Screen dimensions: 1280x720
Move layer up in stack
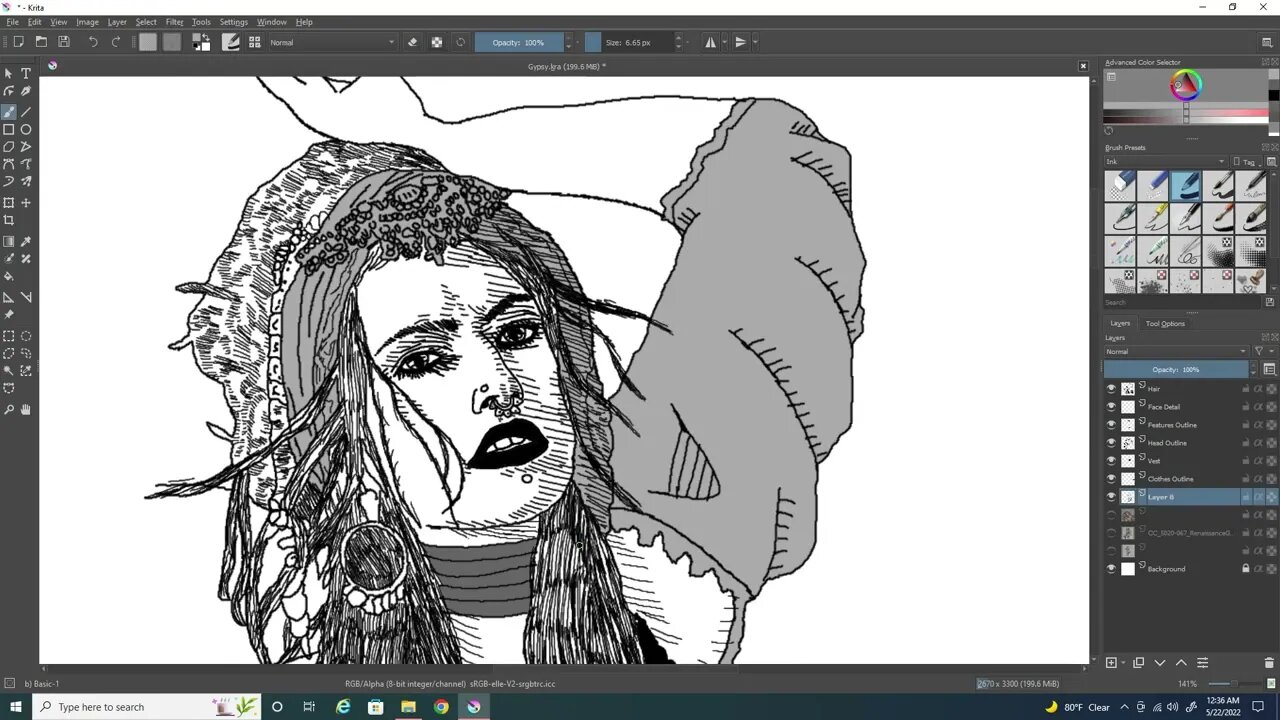pos(1181,663)
